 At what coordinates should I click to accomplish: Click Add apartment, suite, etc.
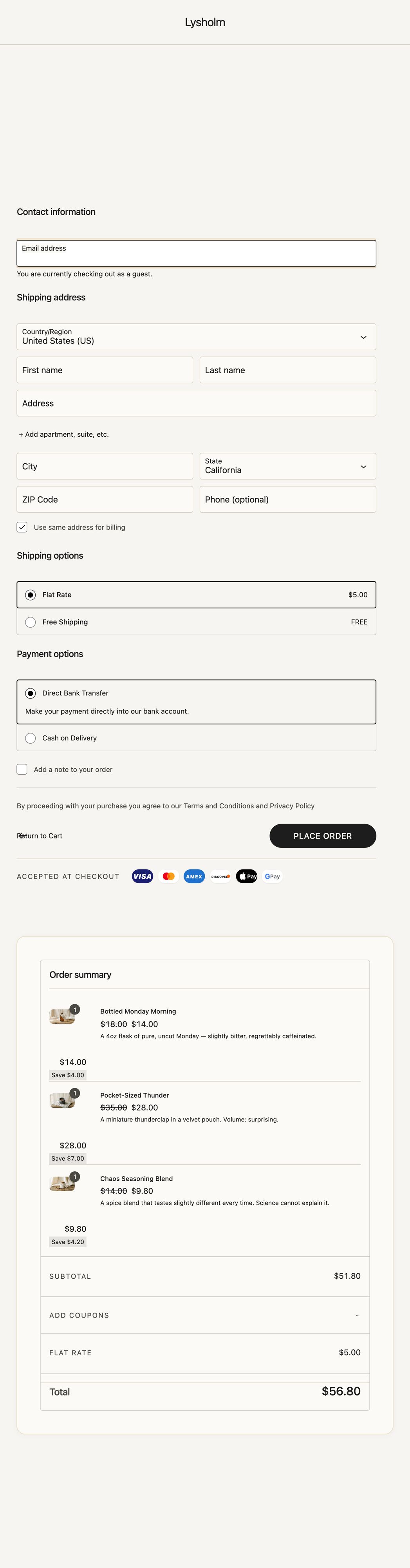pos(64,435)
